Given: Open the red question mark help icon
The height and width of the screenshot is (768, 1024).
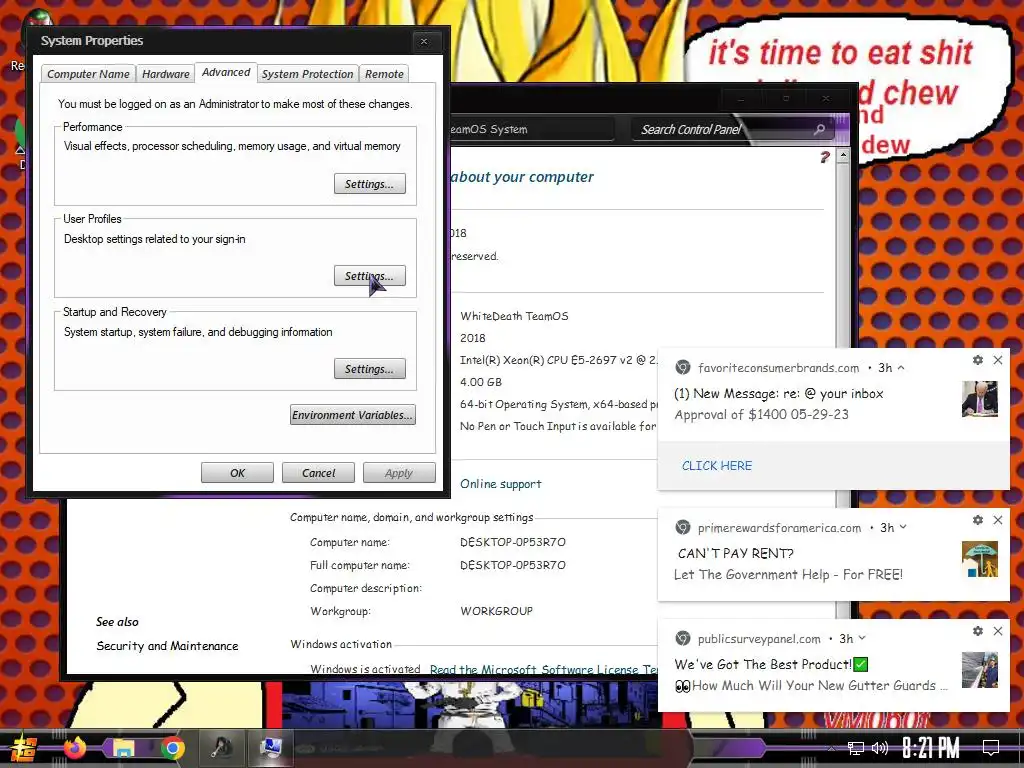Looking at the screenshot, I should pos(824,157).
